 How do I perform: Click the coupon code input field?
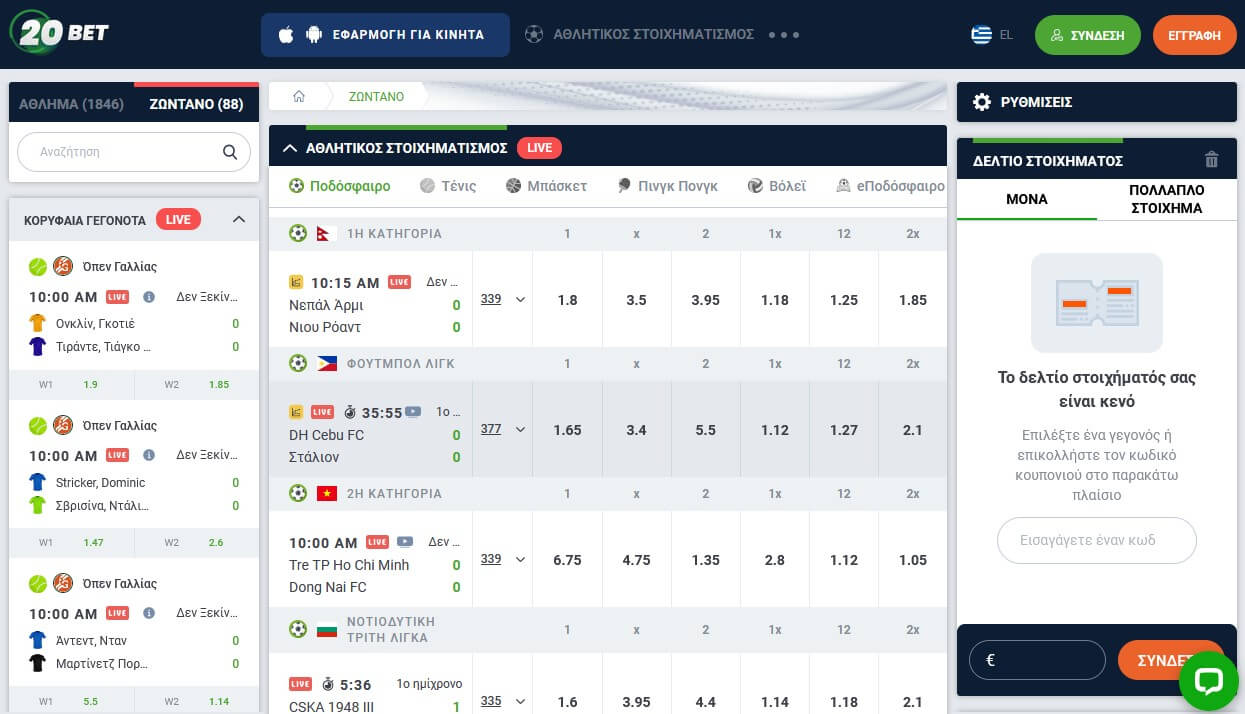pos(1096,540)
